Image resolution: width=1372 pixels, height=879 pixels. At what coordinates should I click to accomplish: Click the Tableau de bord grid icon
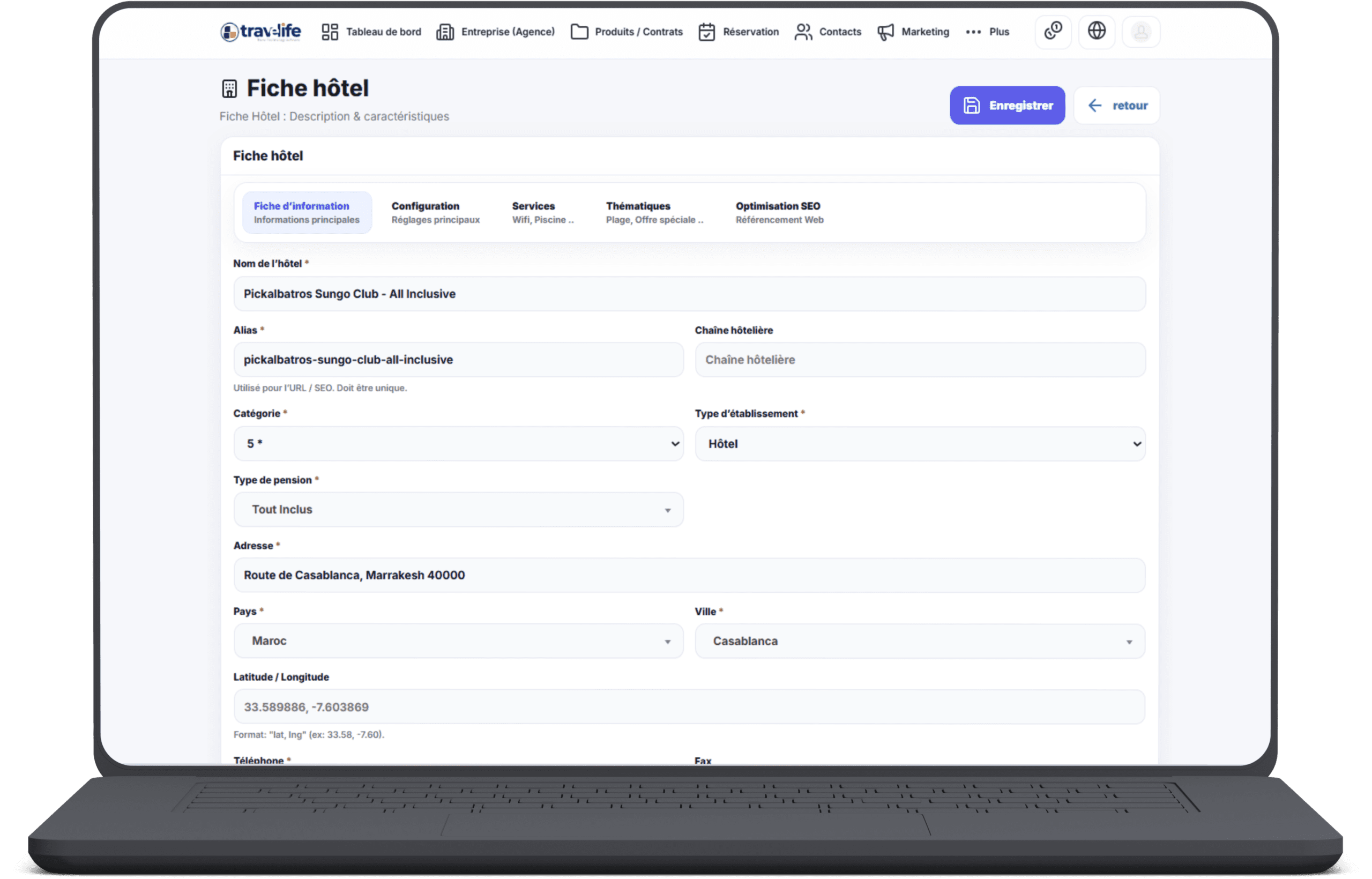[330, 32]
